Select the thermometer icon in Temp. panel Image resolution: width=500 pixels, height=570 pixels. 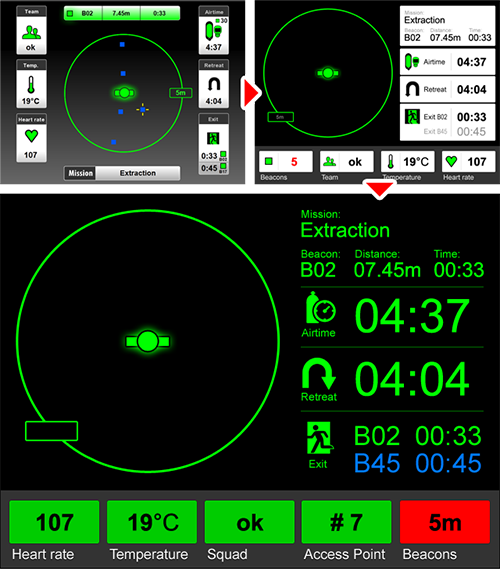pyautogui.click(x=31, y=85)
